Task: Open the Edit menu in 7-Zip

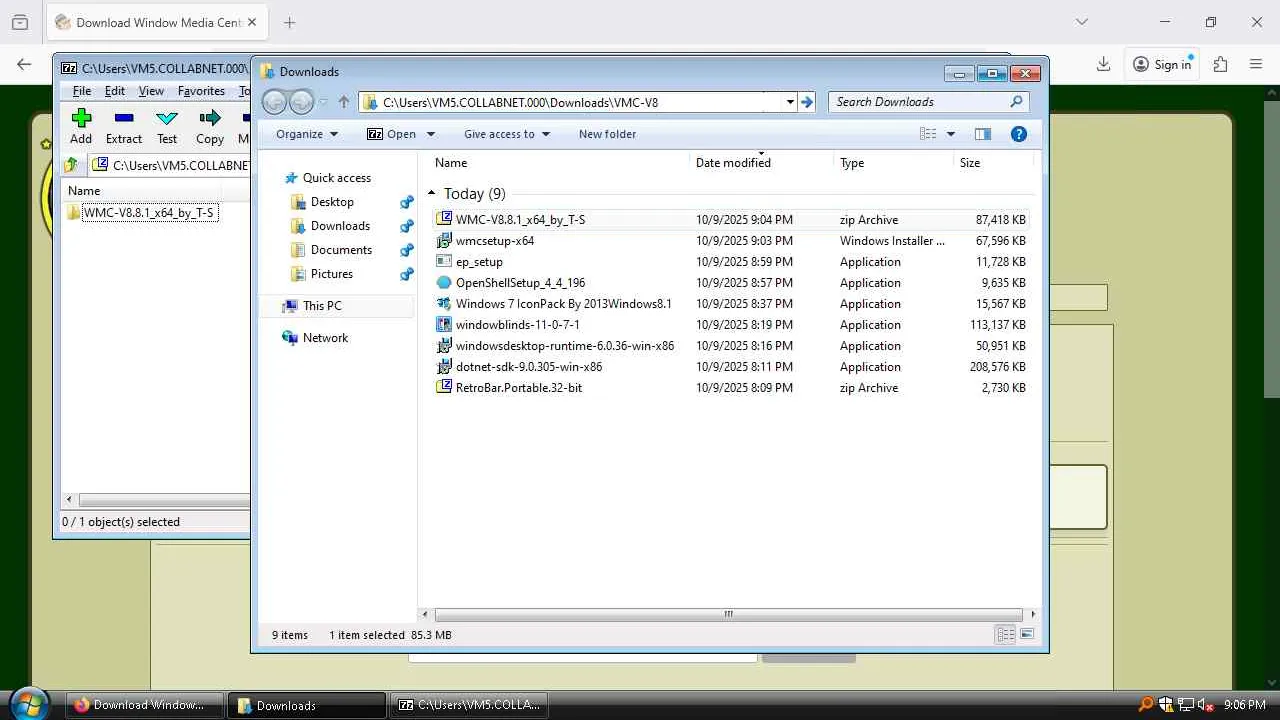Action: tap(115, 91)
